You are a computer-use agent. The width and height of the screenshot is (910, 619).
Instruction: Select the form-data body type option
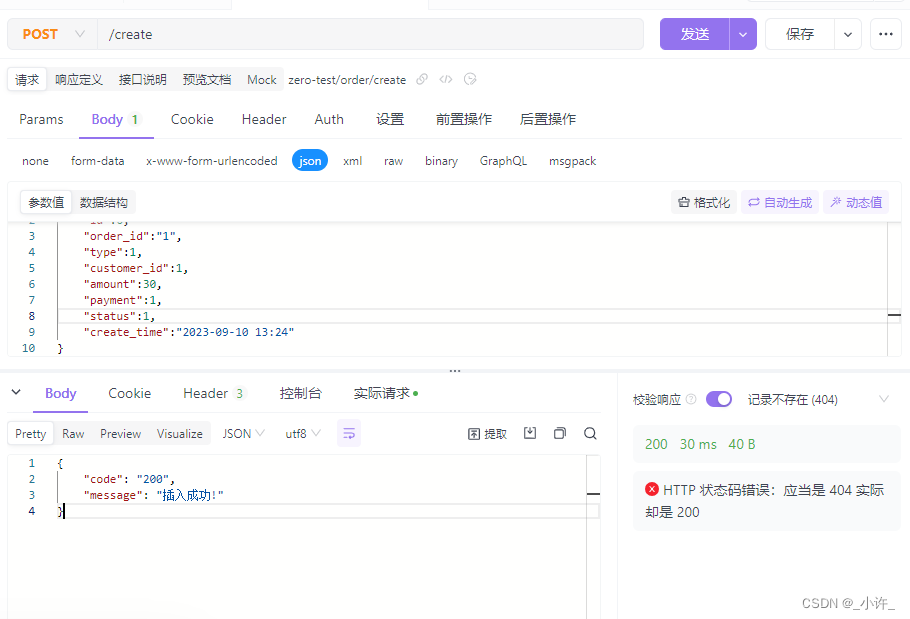pyautogui.click(x=97, y=160)
